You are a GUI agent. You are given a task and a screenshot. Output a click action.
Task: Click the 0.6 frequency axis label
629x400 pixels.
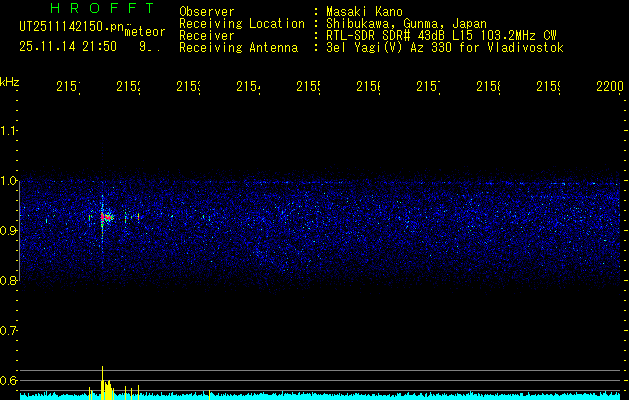pos(8,380)
